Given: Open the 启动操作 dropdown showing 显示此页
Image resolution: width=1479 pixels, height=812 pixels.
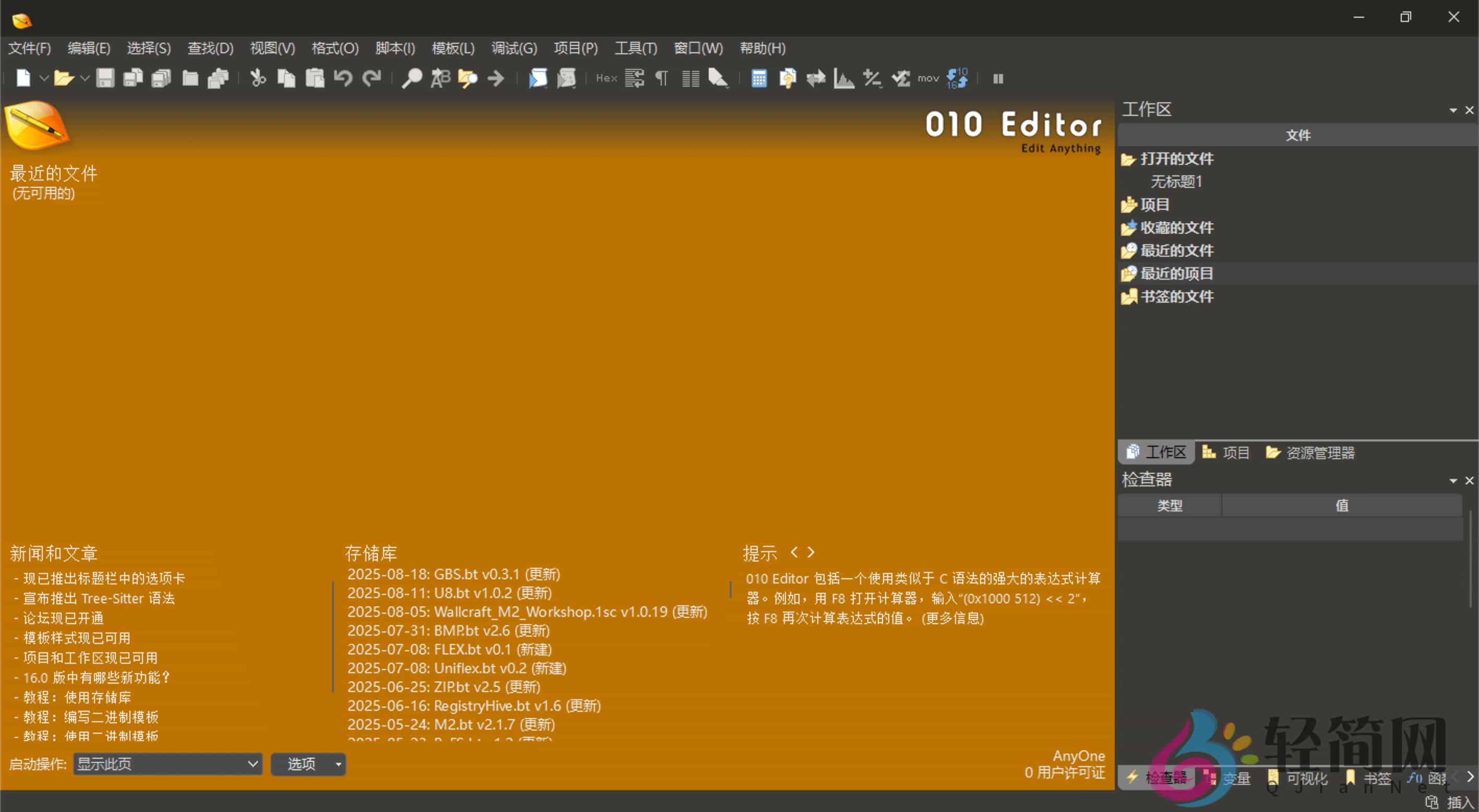Looking at the screenshot, I should (166, 765).
